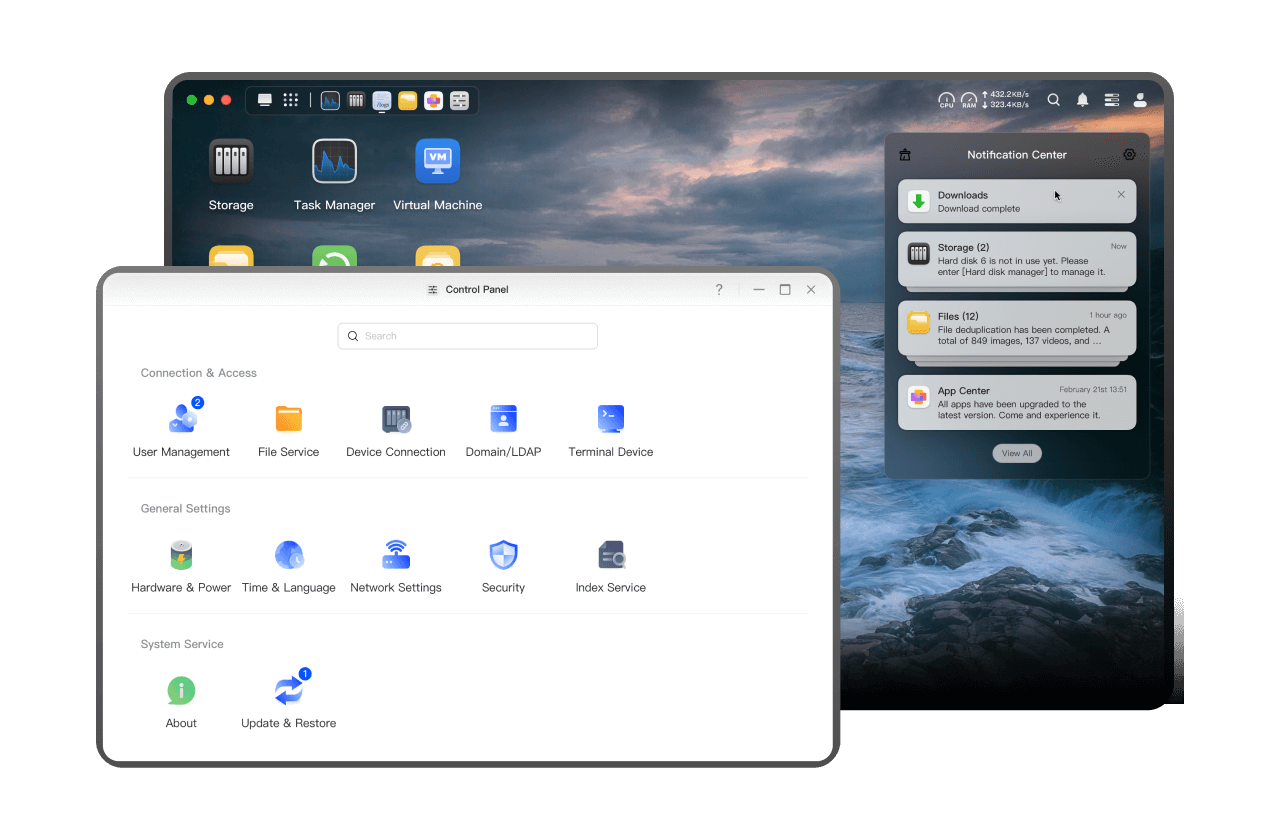
Task: Open Update & Restore
Action: 288,690
